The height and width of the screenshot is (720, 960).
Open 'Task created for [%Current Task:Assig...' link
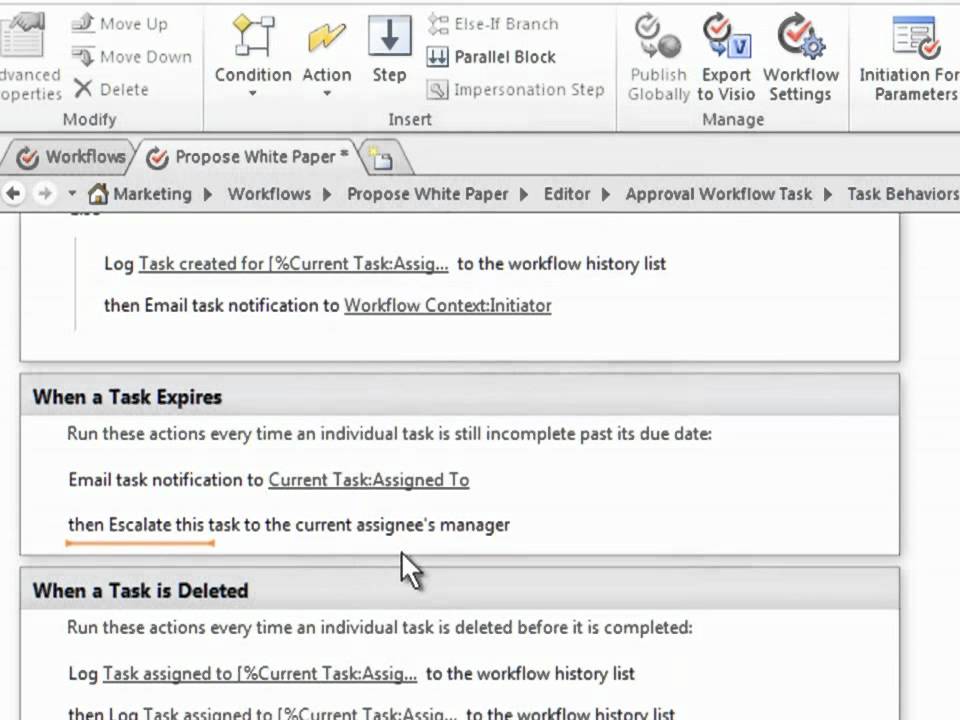pyautogui.click(x=293, y=264)
